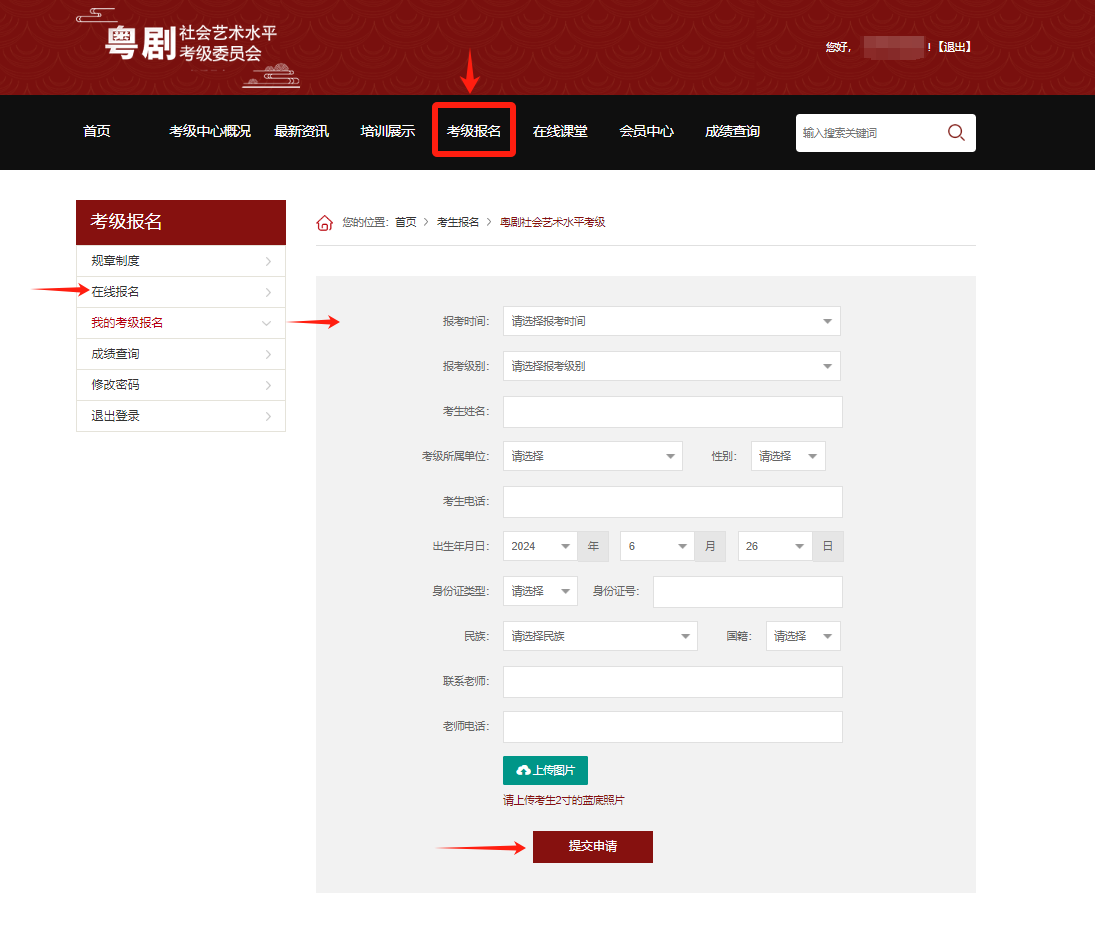Click the chevron next to 成绩查询 in sidebar

point(268,355)
